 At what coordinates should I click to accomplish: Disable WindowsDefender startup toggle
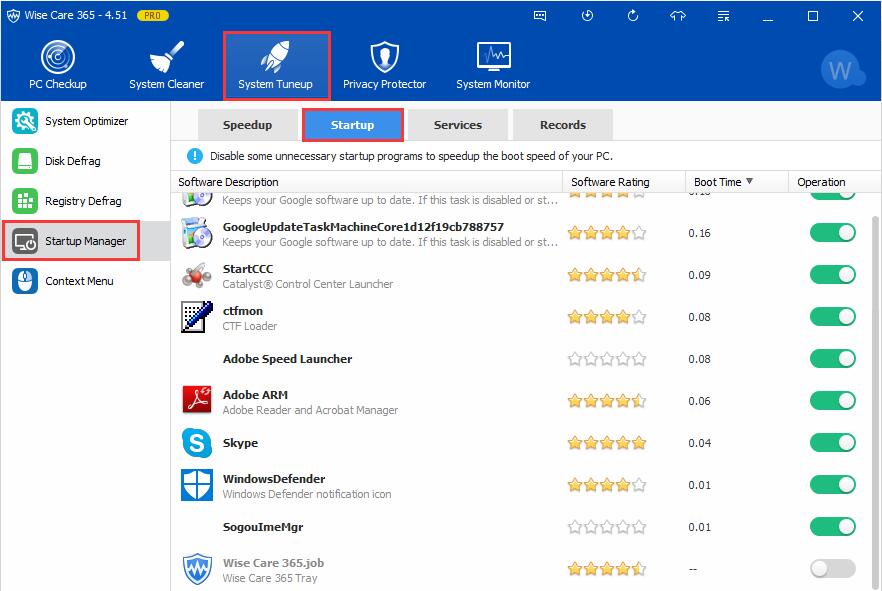[x=832, y=485]
